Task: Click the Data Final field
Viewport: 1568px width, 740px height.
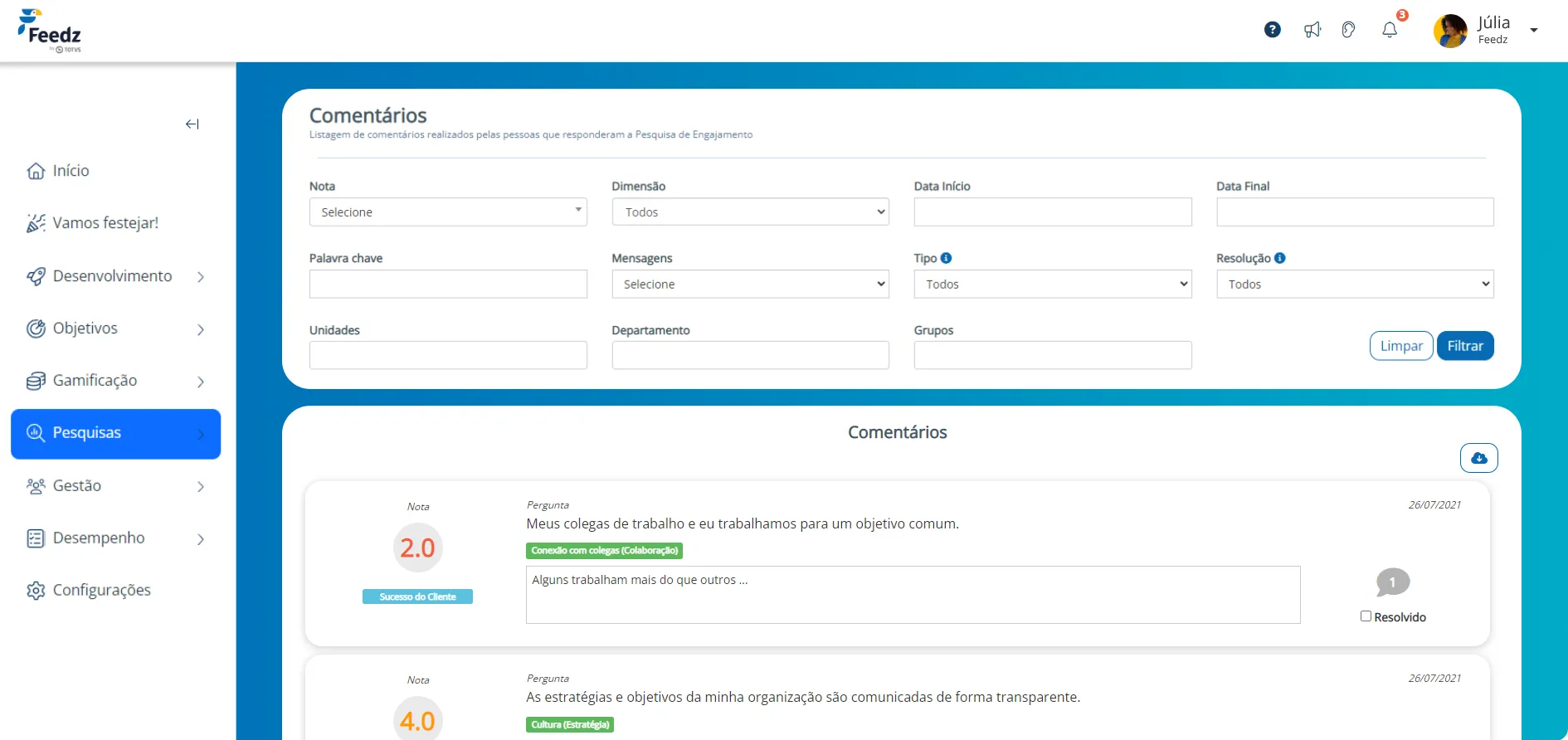Action: point(1355,212)
